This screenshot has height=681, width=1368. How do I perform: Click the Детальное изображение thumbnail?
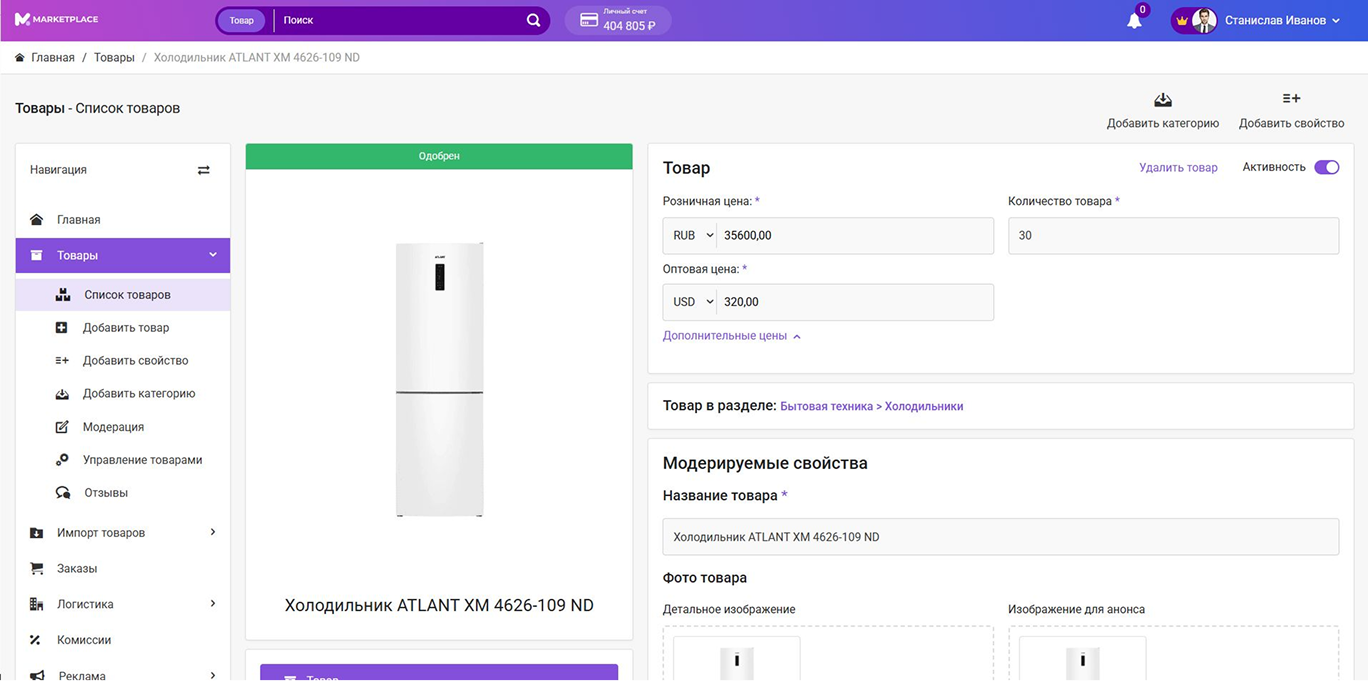point(737,659)
